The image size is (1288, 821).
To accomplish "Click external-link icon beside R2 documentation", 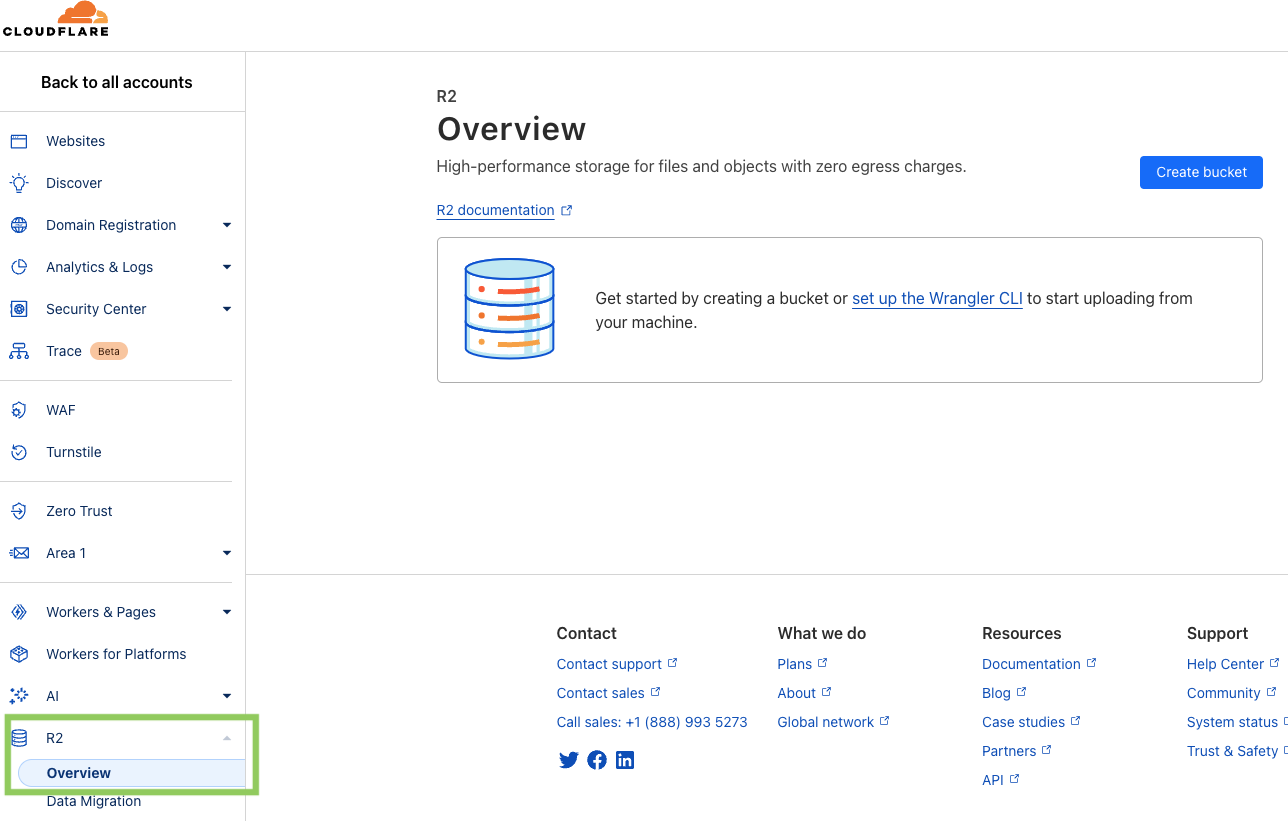I will click(x=566, y=210).
